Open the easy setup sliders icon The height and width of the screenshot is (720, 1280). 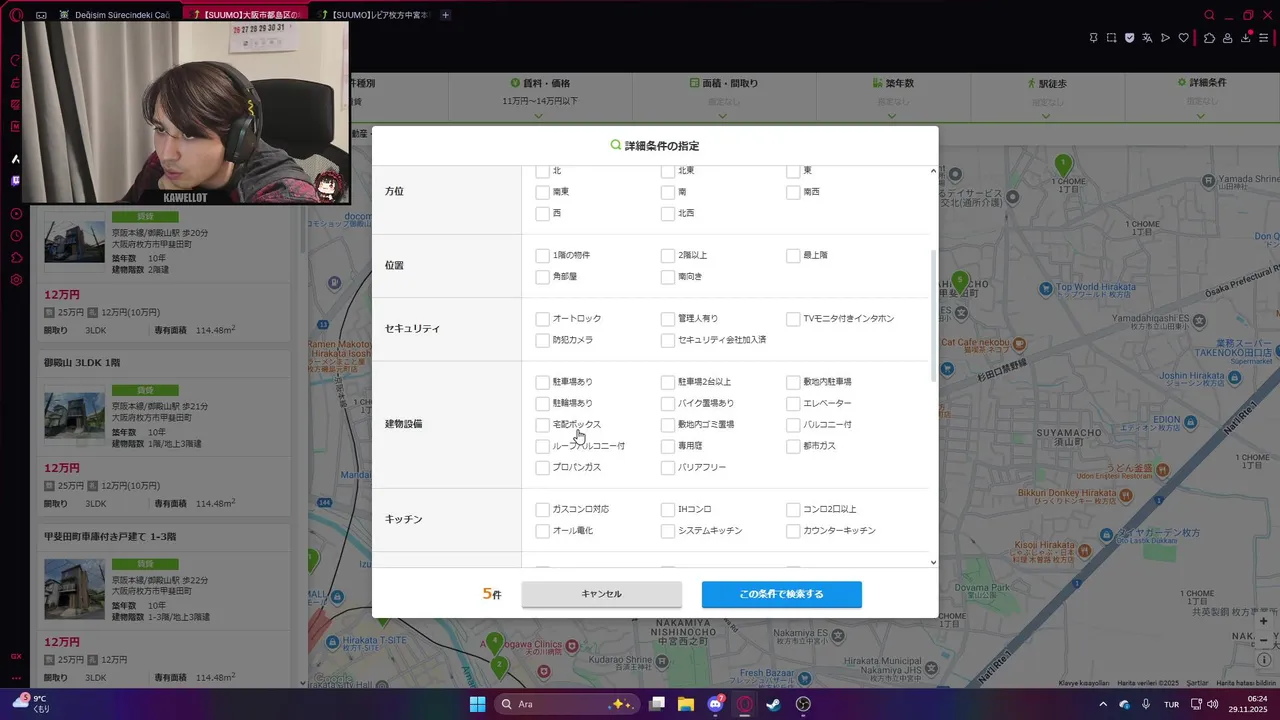coord(1263,38)
